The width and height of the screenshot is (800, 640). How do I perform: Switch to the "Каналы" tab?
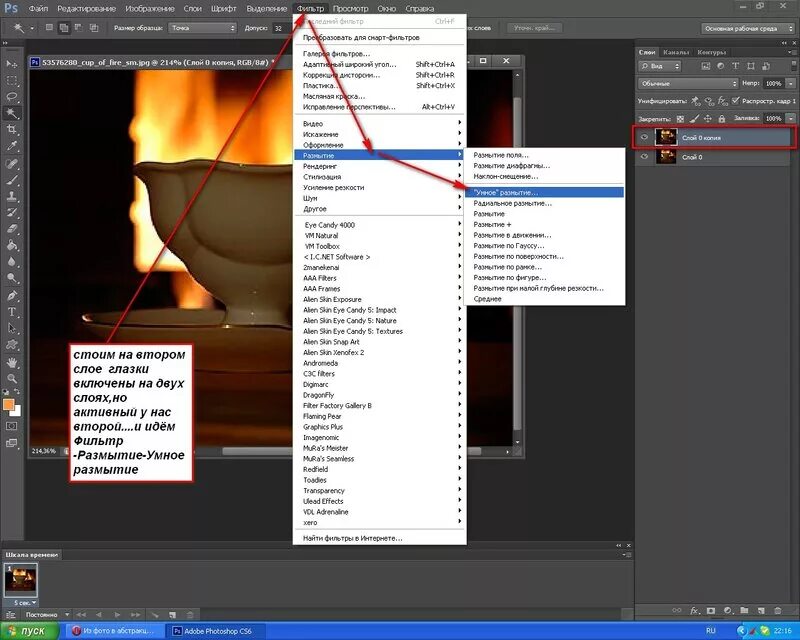[x=676, y=52]
